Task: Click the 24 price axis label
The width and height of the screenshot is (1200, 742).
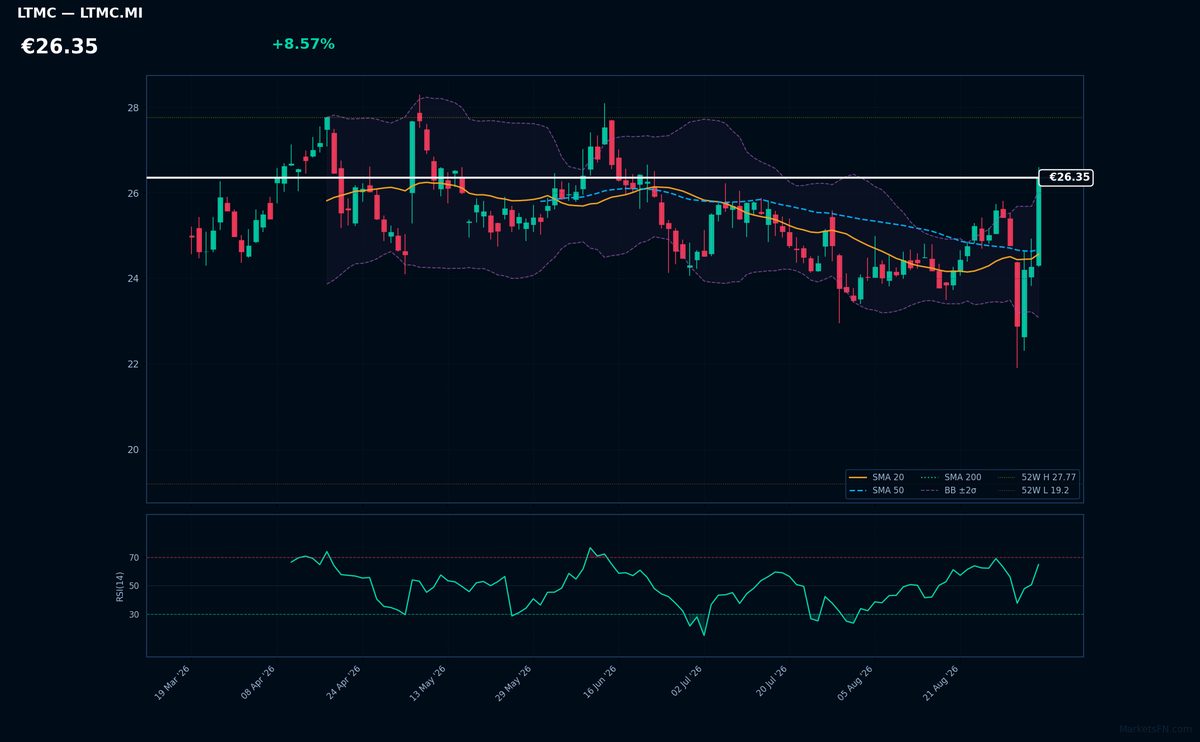Action: click(x=133, y=279)
